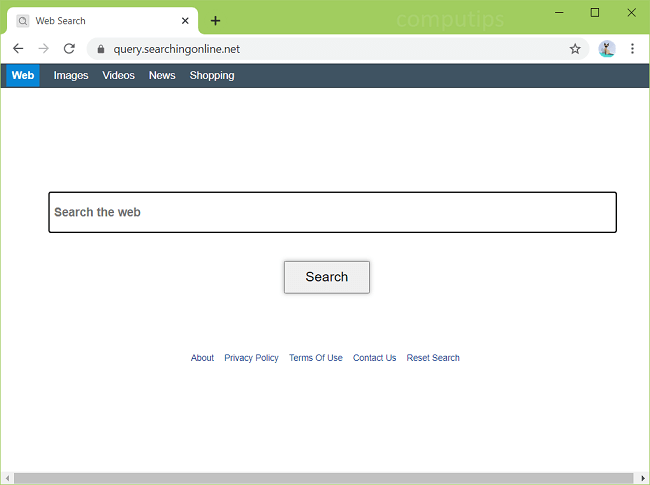Close the browser window
Viewport: 650px width, 485px height.
pyautogui.click(x=631, y=12)
